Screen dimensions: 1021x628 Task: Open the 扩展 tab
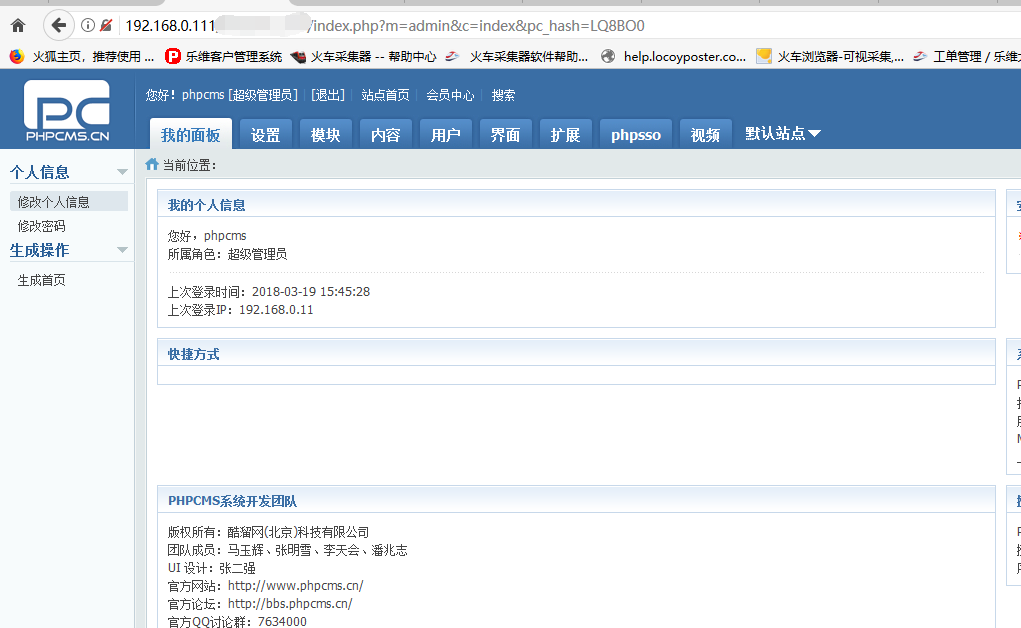click(565, 135)
